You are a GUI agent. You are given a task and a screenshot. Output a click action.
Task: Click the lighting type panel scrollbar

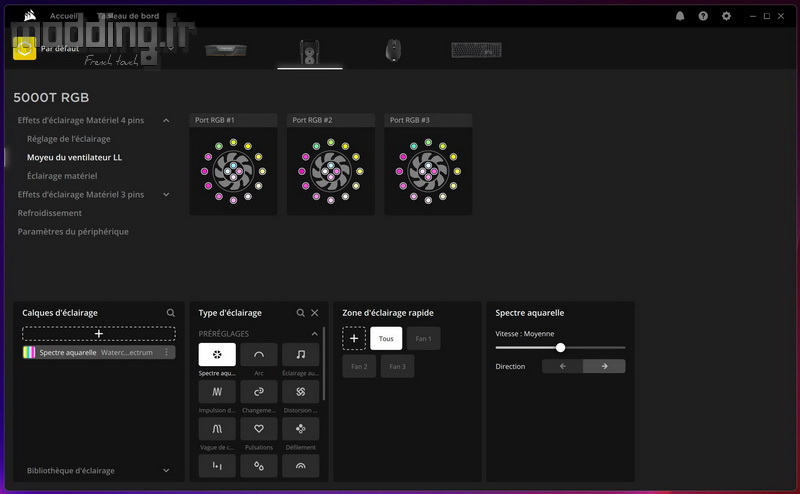pos(324,364)
